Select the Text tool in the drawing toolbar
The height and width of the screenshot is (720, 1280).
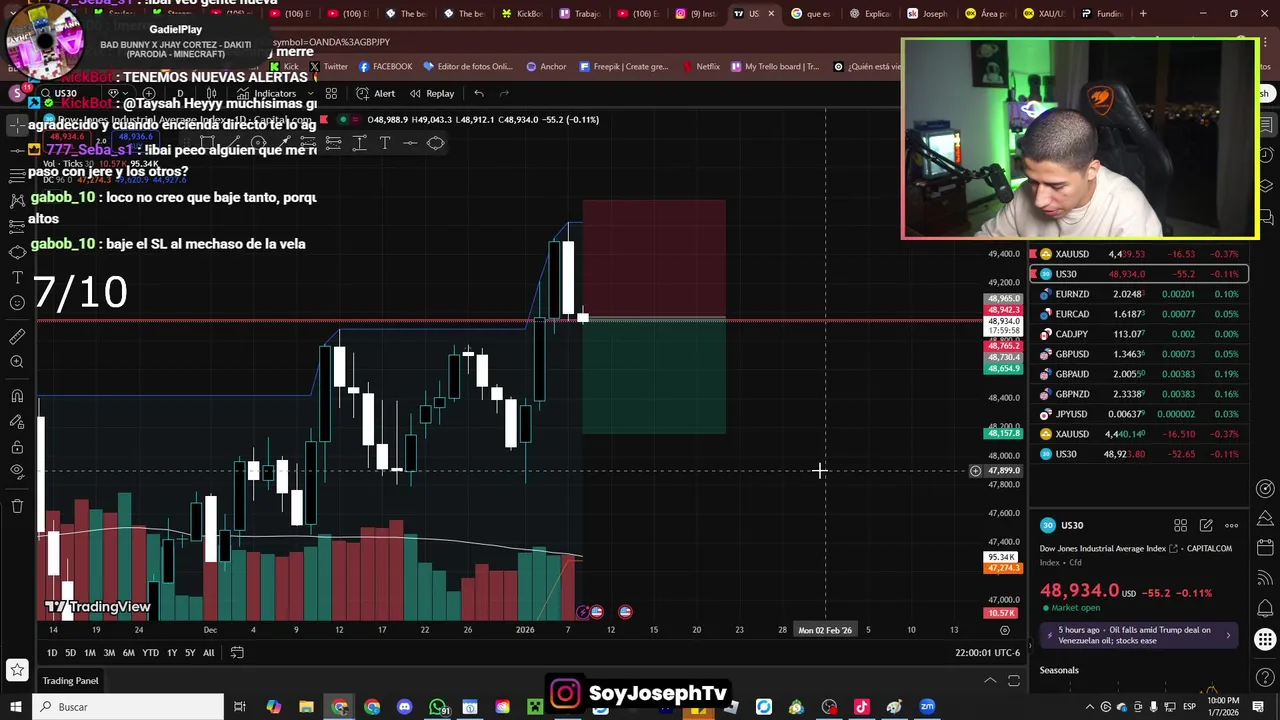click(x=384, y=143)
